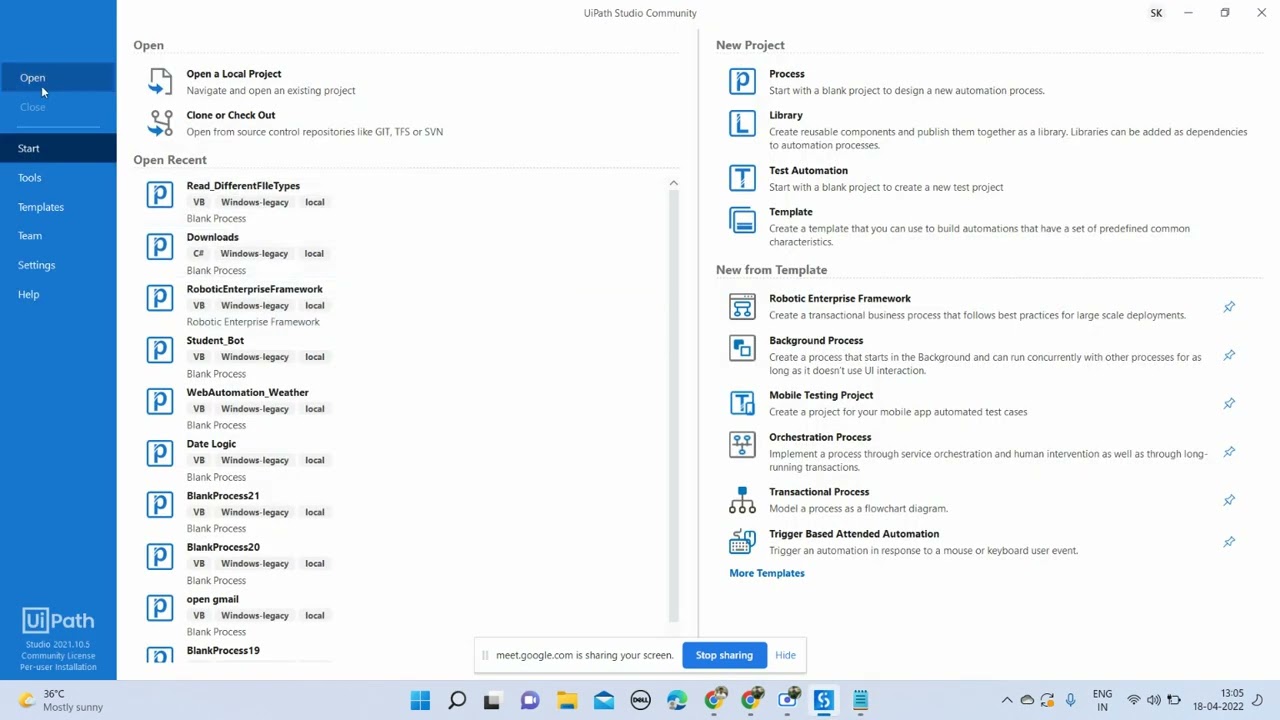Open the taskbar Search icon
This screenshot has height=720, width=1280.
(457, 700)
